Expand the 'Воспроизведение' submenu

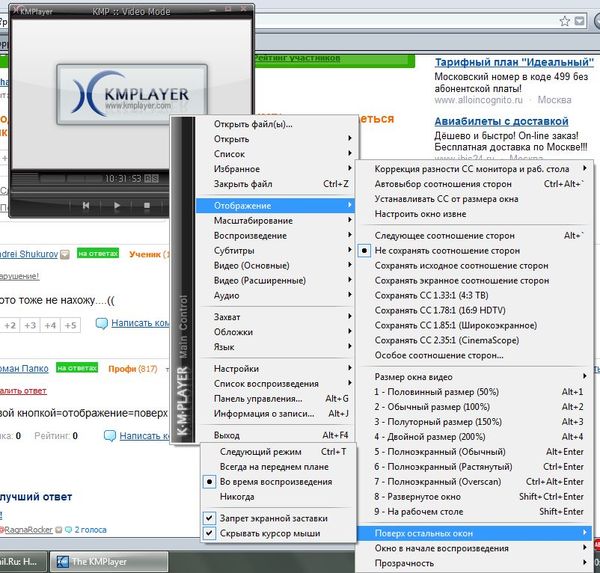(x=275, y=235)
